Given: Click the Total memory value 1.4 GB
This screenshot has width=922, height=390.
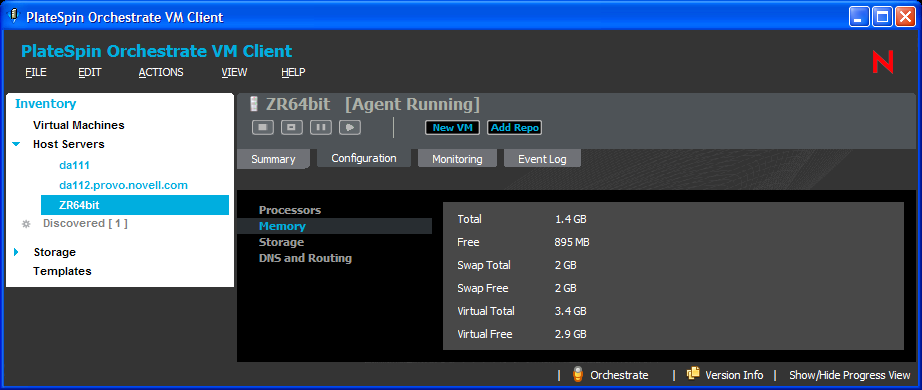Looking at the screenshot, I should [x=570, y=219].
